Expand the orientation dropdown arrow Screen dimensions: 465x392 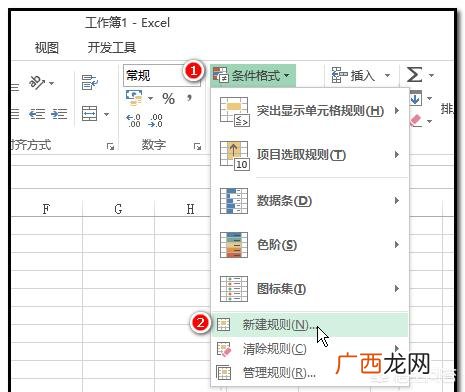[51, 83]
